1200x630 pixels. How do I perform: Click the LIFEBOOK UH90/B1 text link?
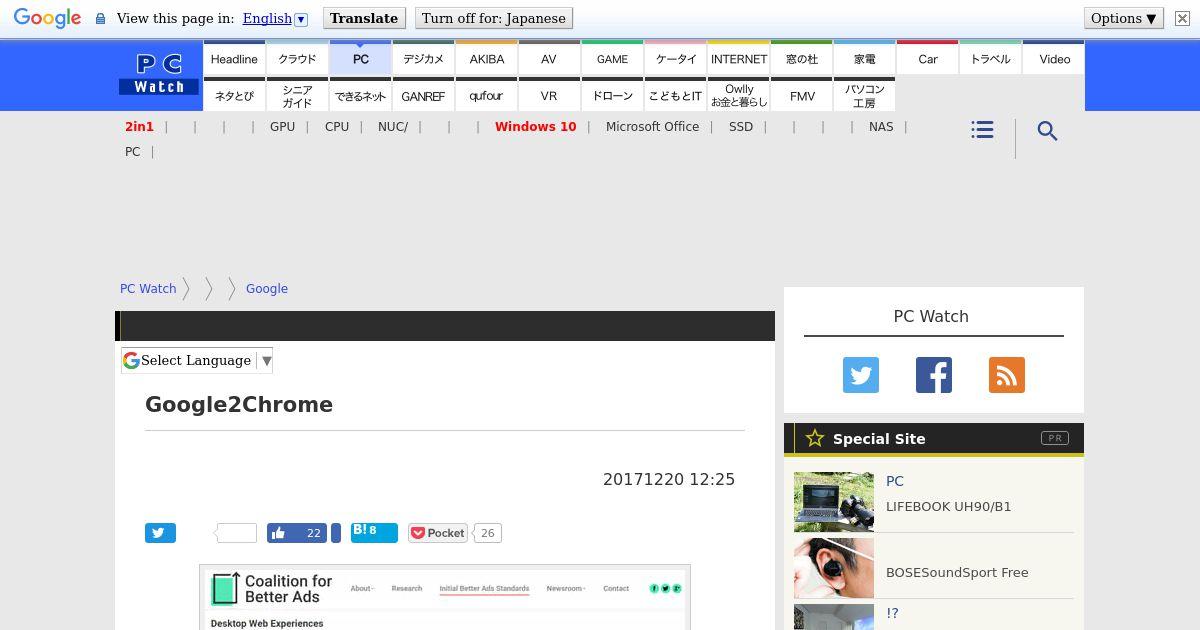pyautogui.click(x=948, y=506)
